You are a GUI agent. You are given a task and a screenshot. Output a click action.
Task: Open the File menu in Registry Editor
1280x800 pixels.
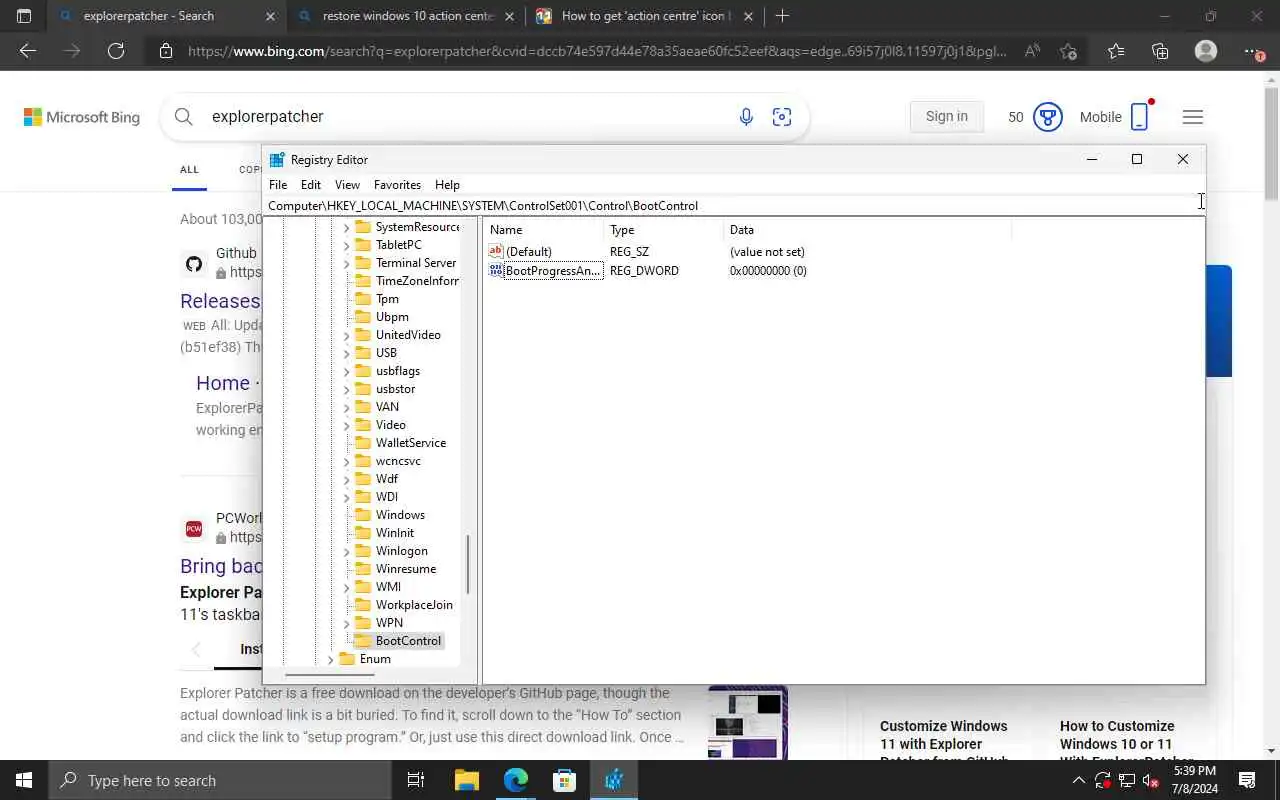(x=278, y=185)
